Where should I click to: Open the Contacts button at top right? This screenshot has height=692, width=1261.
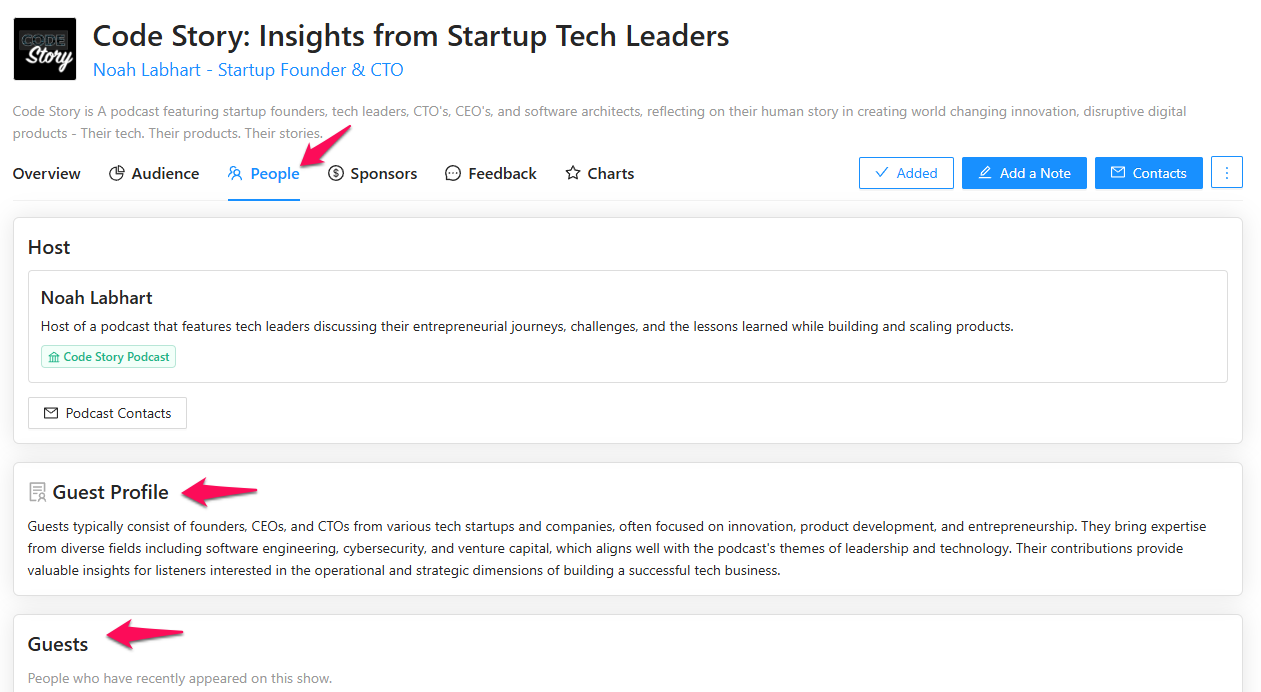1149,173
